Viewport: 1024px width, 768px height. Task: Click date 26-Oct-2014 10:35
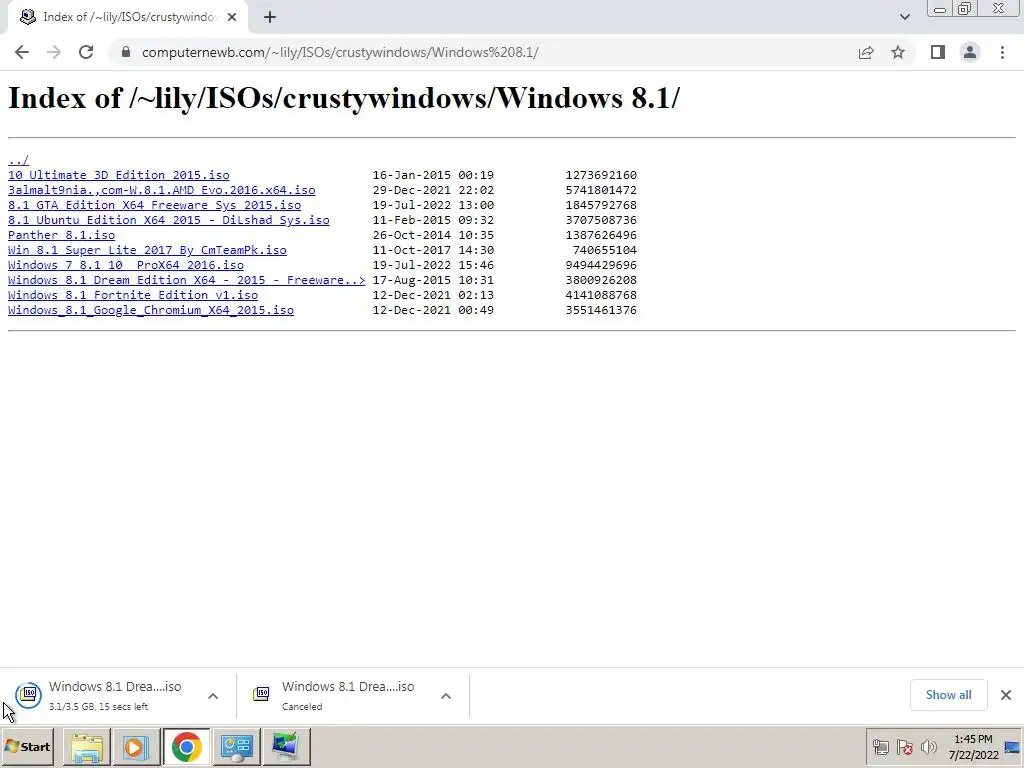point(433,235)
